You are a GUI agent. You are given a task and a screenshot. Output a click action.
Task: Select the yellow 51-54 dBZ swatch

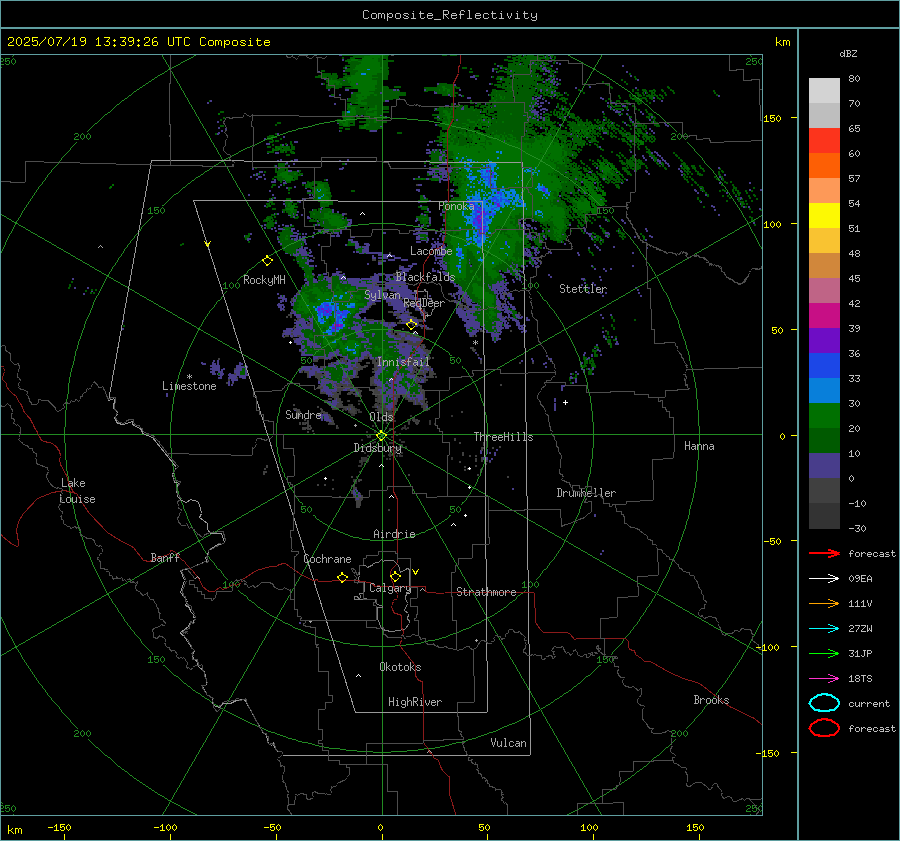tap(824, 216)
